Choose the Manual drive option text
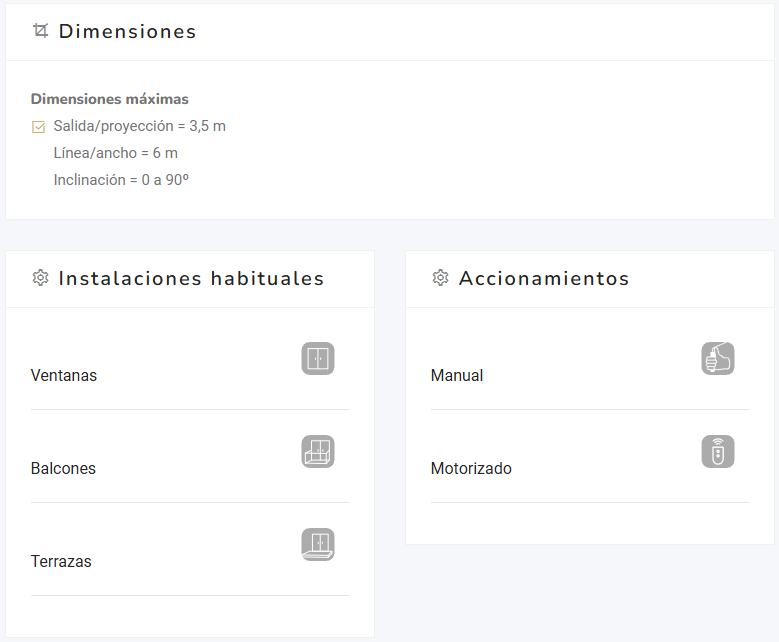 [457, 376]
